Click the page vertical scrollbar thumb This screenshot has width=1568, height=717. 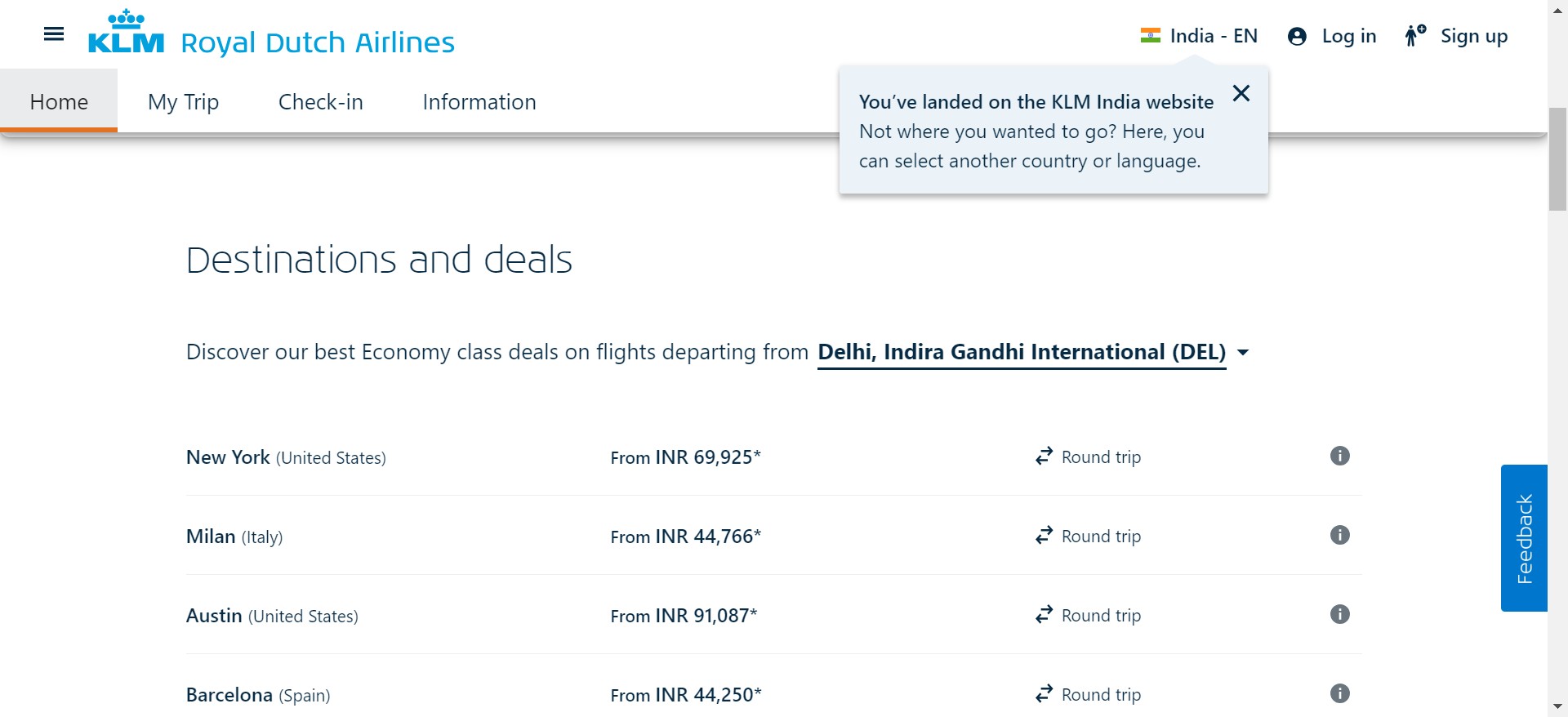click(x=1557, y=159)
